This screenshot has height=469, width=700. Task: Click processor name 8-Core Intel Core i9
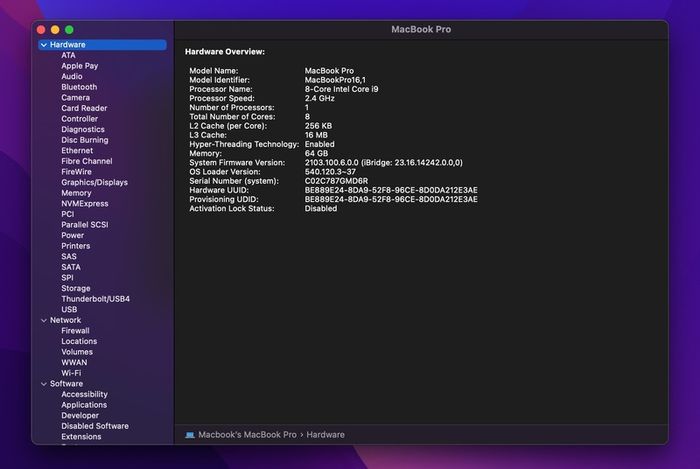pyautogui.click(x=342, y=89)
